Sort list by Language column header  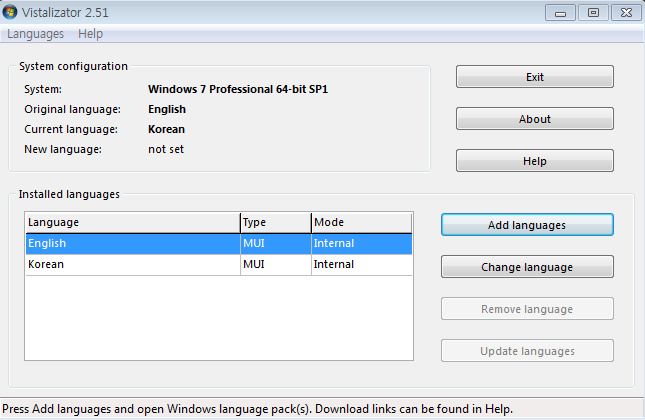[132, 223]
